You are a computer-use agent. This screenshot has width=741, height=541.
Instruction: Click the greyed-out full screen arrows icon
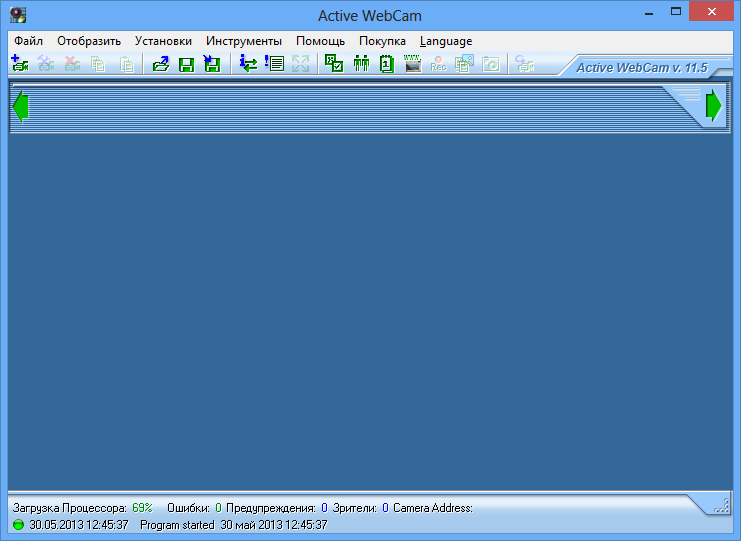[x=300, y=63]
